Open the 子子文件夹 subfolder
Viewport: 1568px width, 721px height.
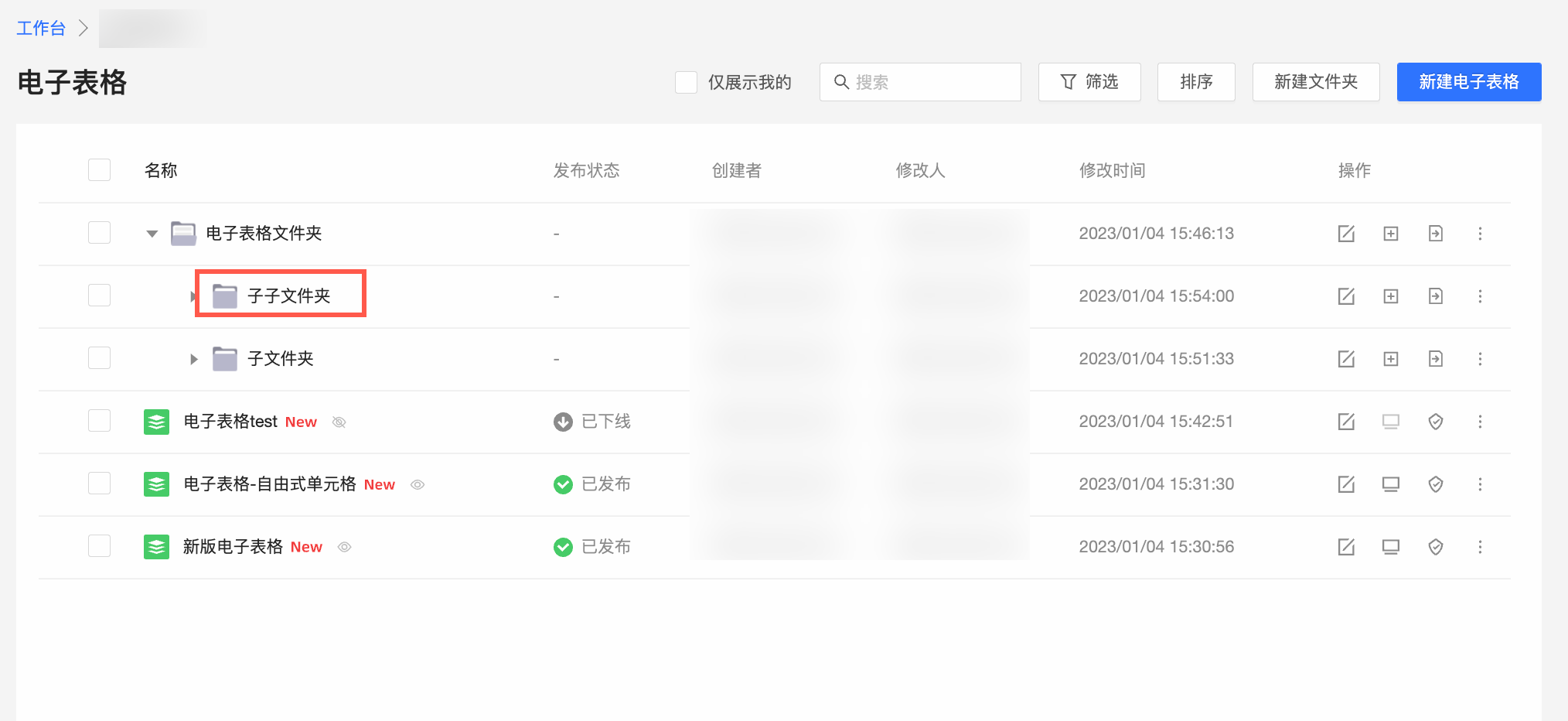(289, 296)
